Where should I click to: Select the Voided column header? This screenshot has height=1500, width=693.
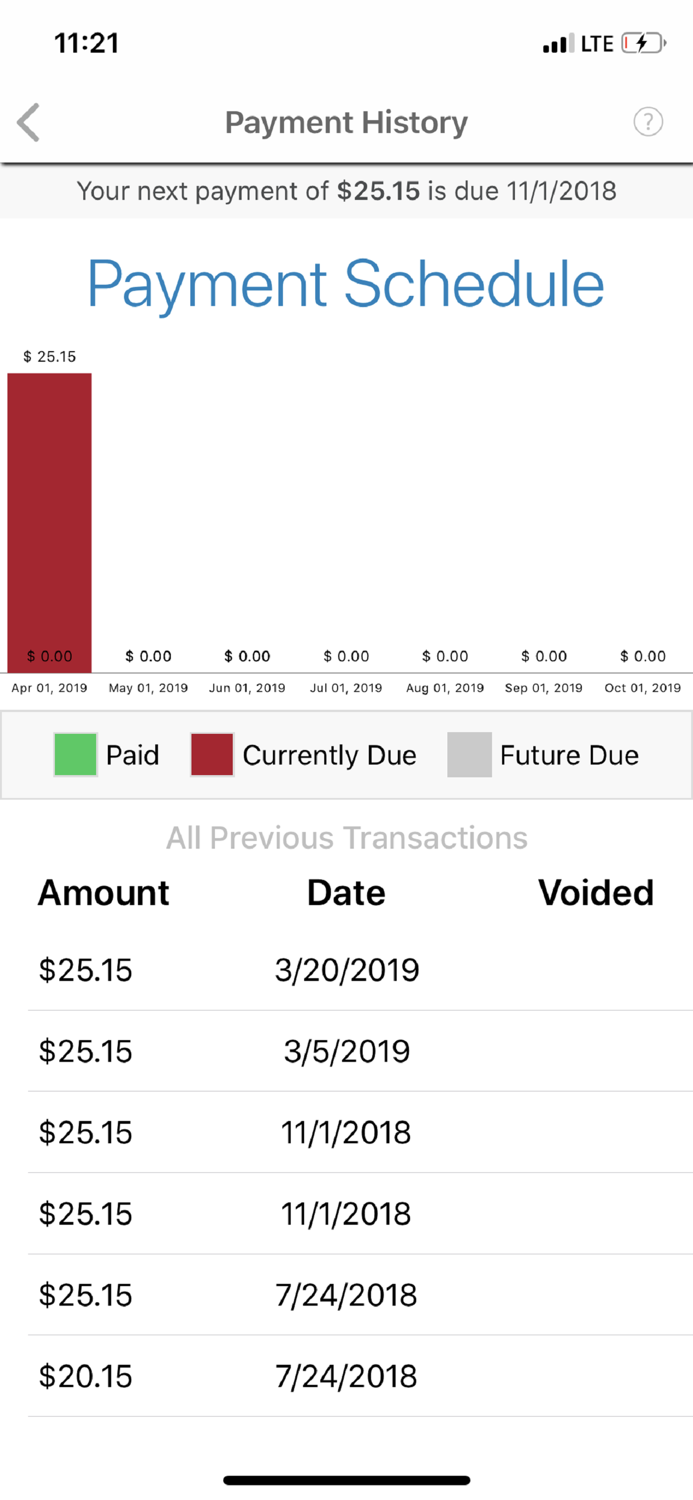(x=596, y=893)
